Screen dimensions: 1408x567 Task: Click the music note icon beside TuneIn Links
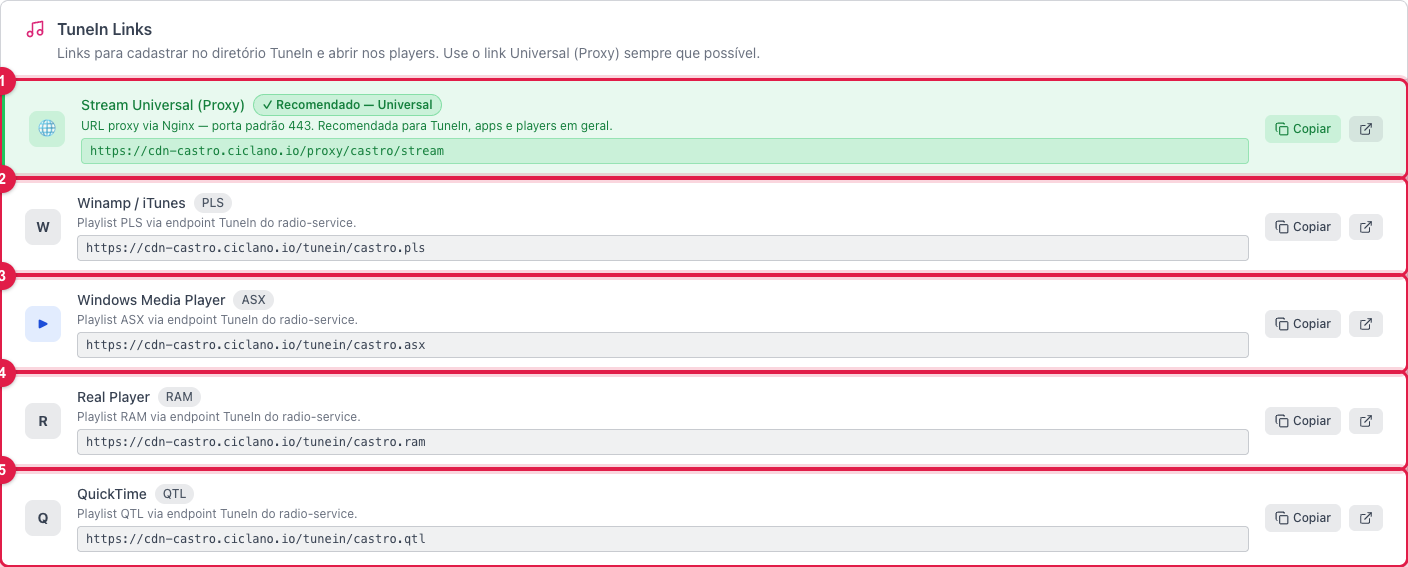click(35, 29)
